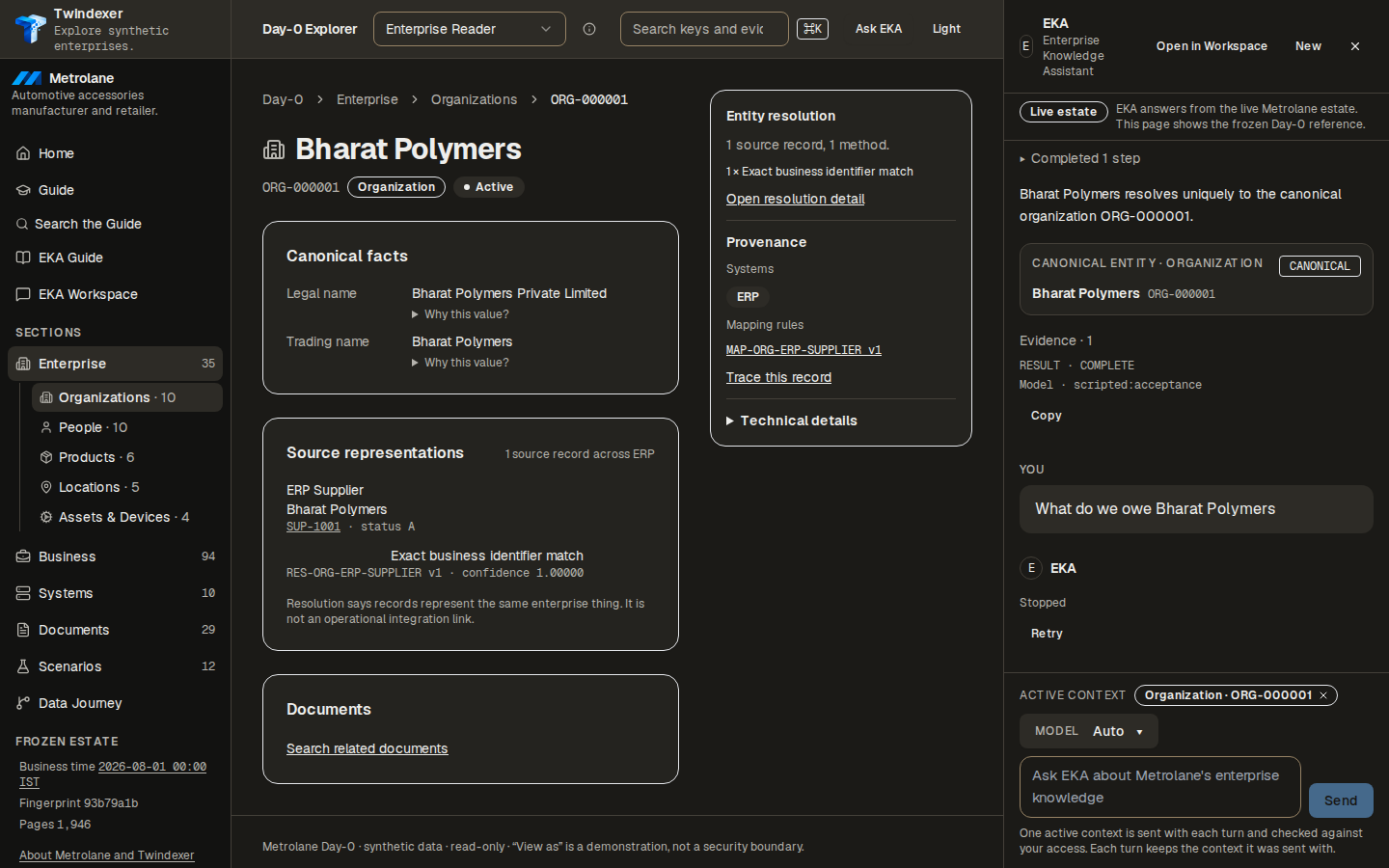Click the People person icon
The width and height of the screenshot is (1389, 868).
(x=46, y=427)
